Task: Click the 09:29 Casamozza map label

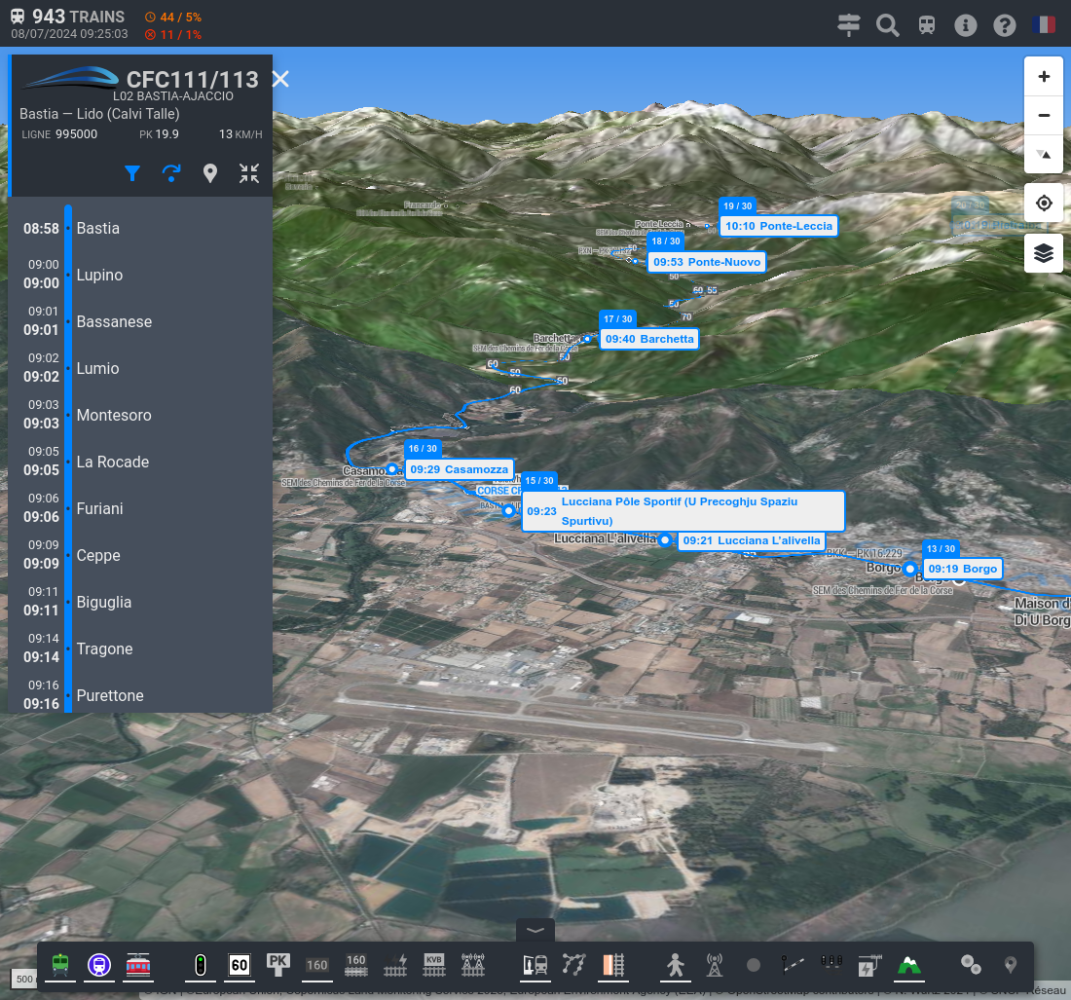Action: click(459, 469)
